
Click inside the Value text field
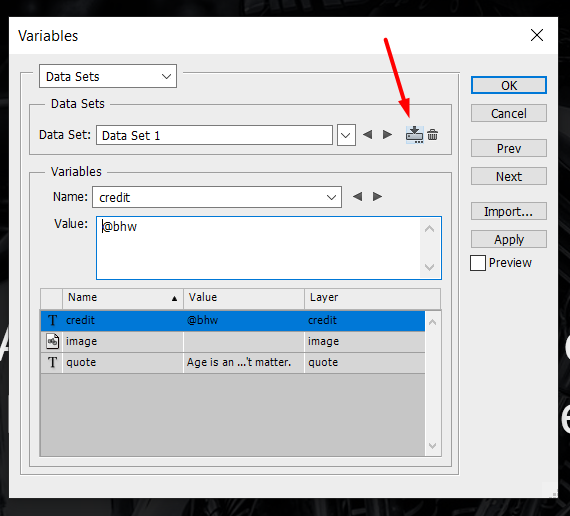click(258, 248)
